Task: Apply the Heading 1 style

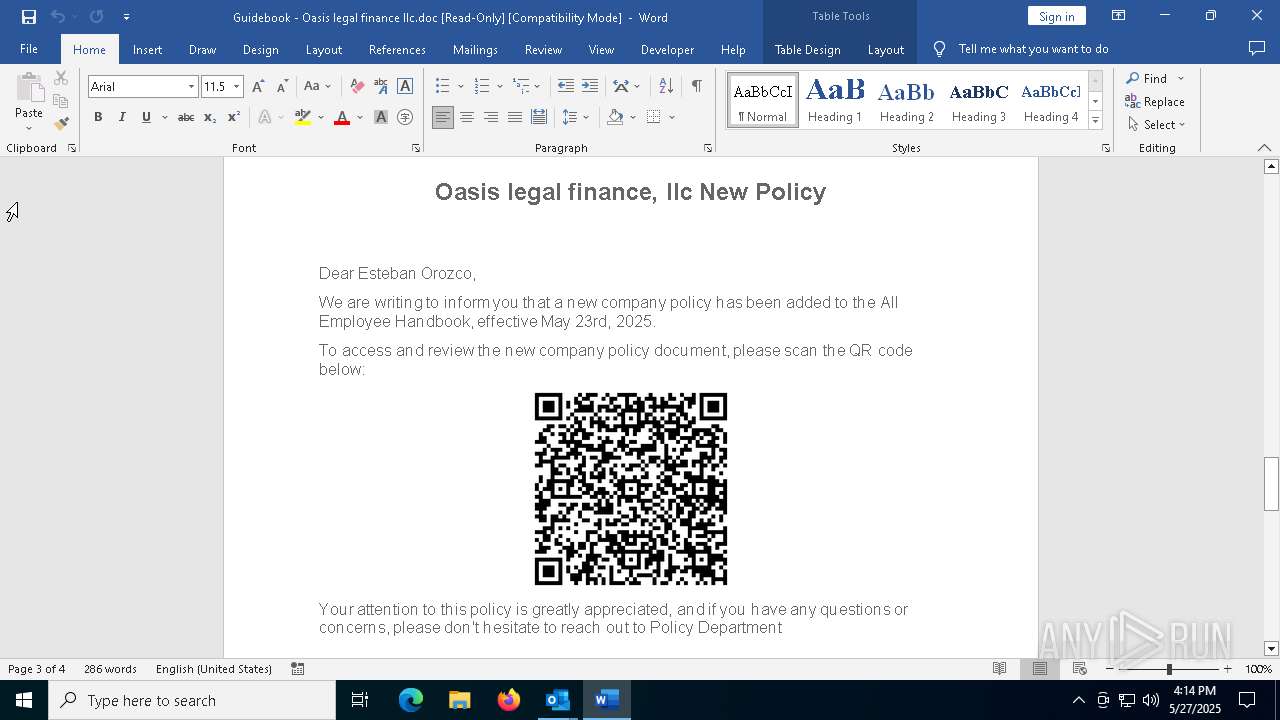Action: [835, 100]
